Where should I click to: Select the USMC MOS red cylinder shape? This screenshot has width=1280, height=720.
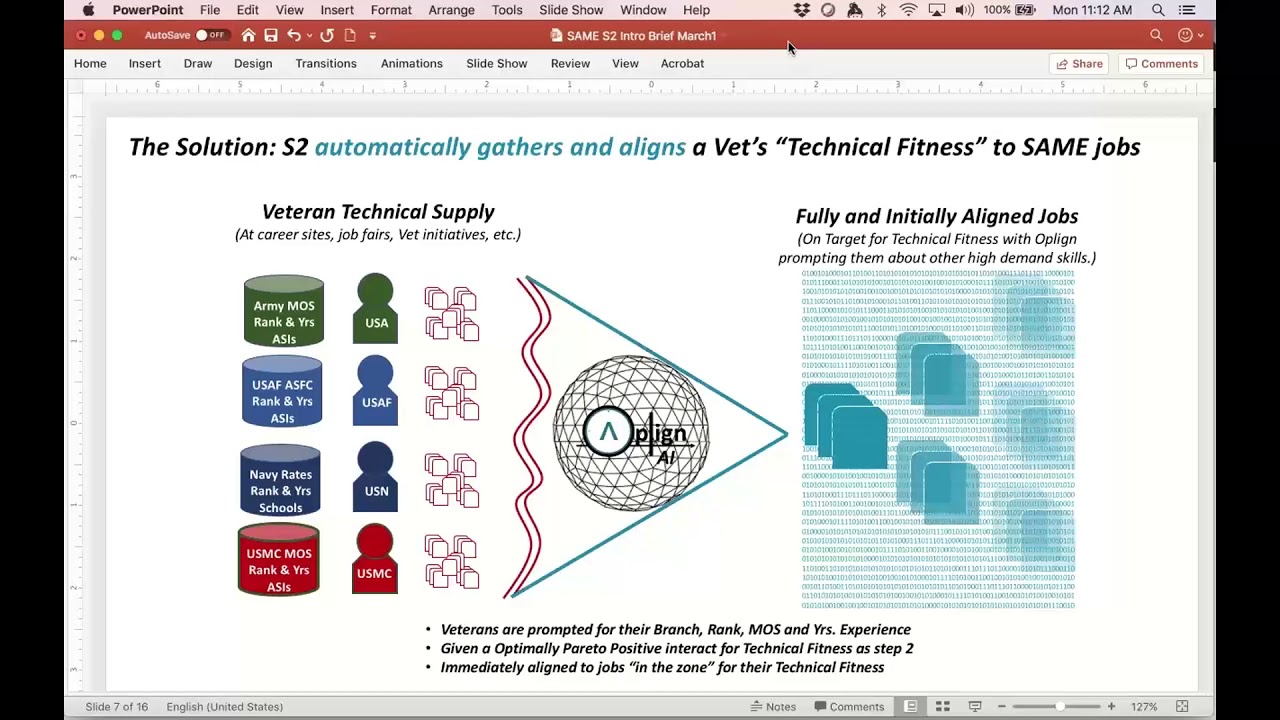(279, 560)
